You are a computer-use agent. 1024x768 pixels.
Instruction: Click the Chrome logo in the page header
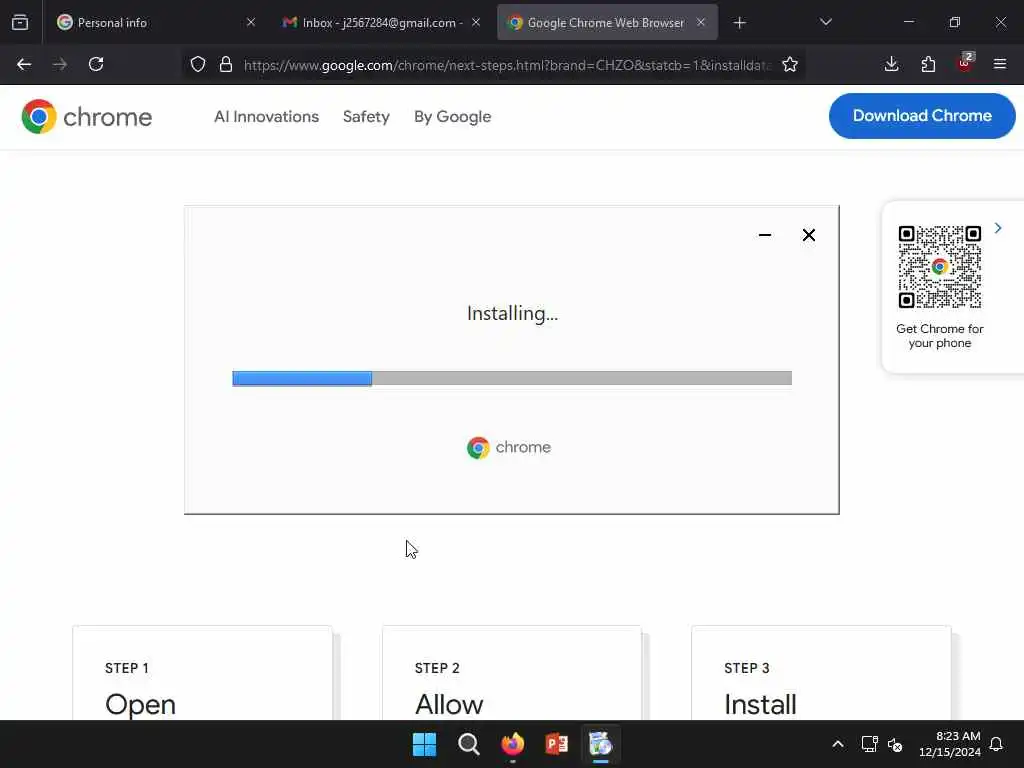pos(86,116)
